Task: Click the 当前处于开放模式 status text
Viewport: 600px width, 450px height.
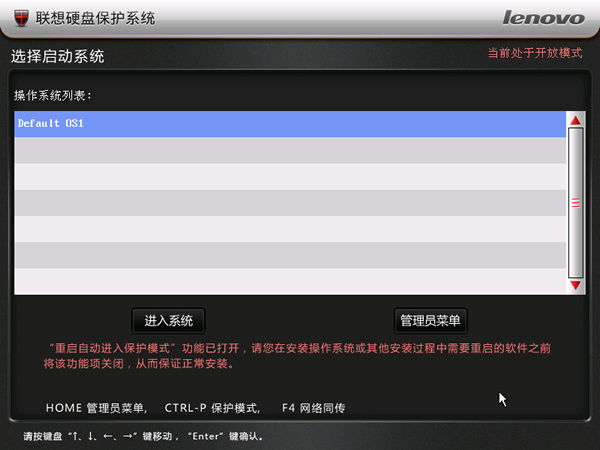Action: [535, 53]
